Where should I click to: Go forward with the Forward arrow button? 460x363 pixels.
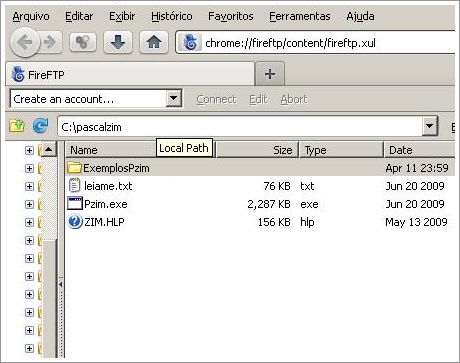[x=51, y=42]
